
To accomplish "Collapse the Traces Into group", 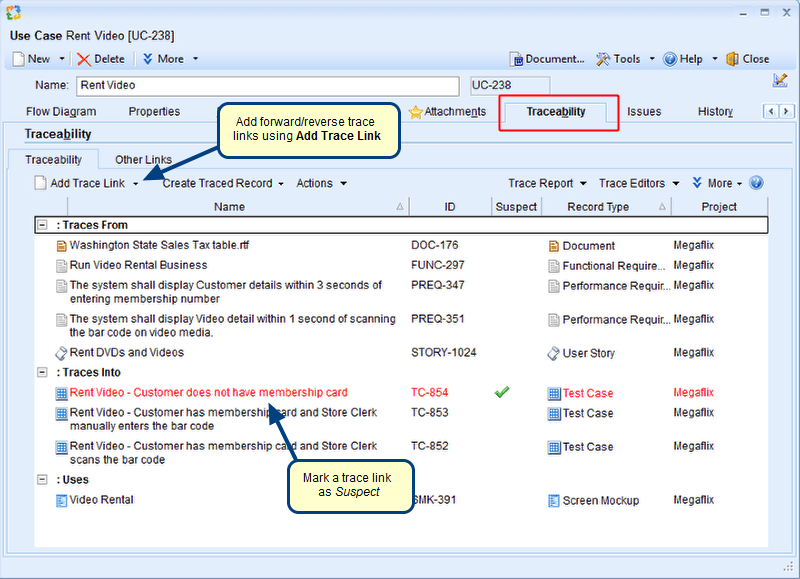I will click(x=42, y=373).
